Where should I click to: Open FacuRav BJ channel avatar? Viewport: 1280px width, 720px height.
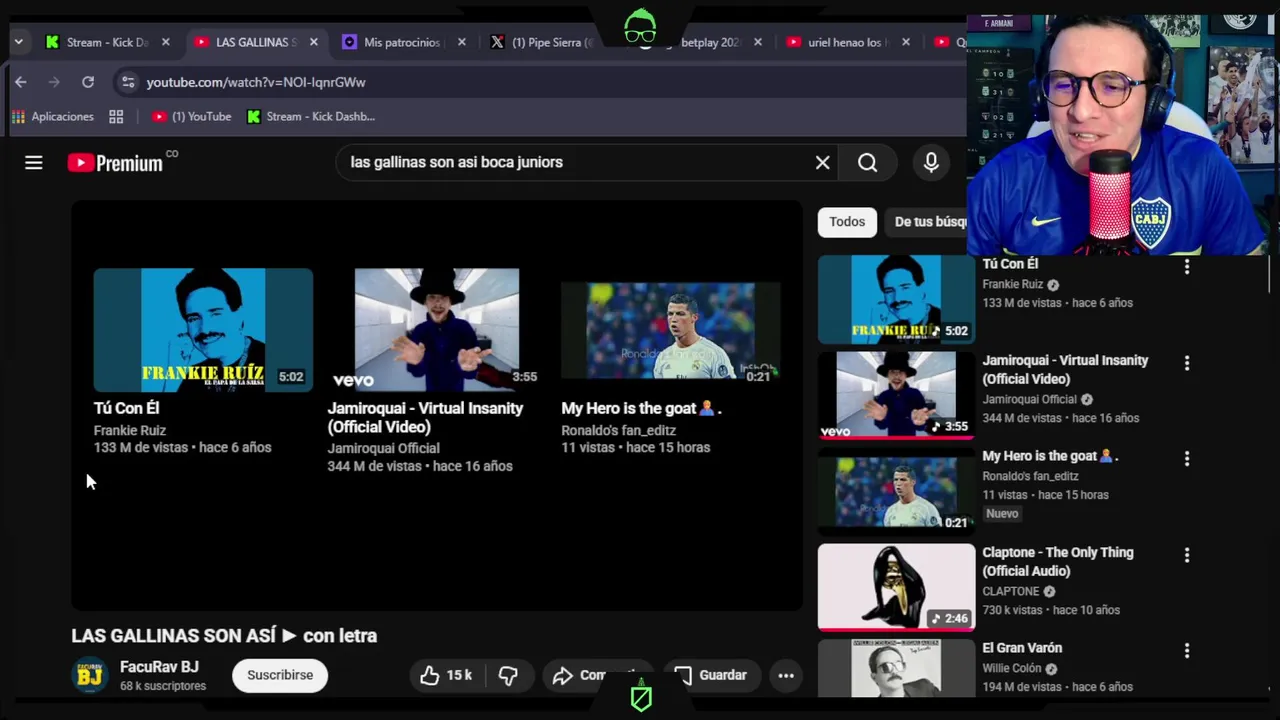click(90, 676)
